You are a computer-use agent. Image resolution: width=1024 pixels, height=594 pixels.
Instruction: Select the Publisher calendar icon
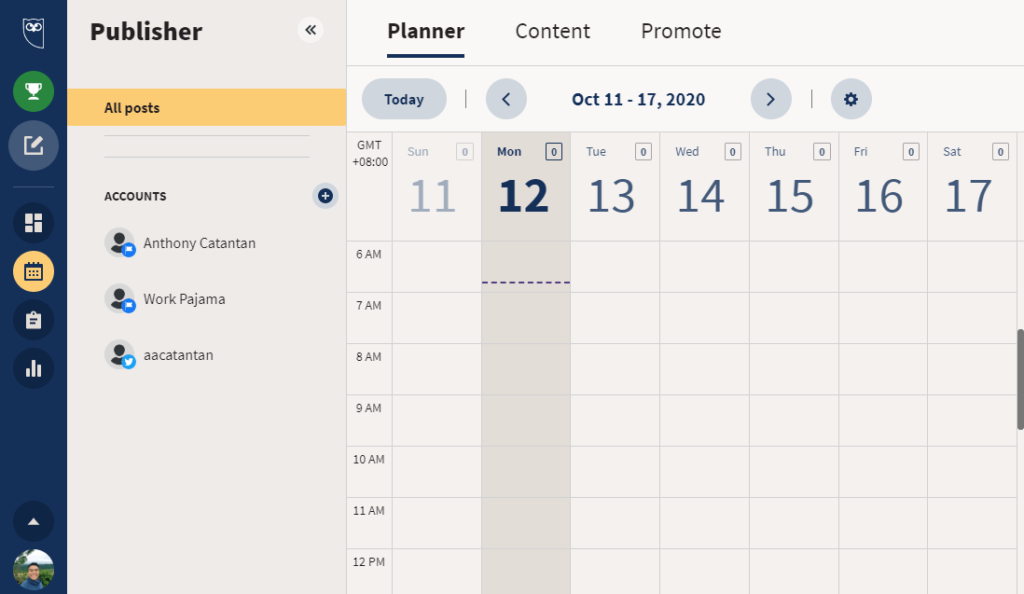tap(33, 272)
